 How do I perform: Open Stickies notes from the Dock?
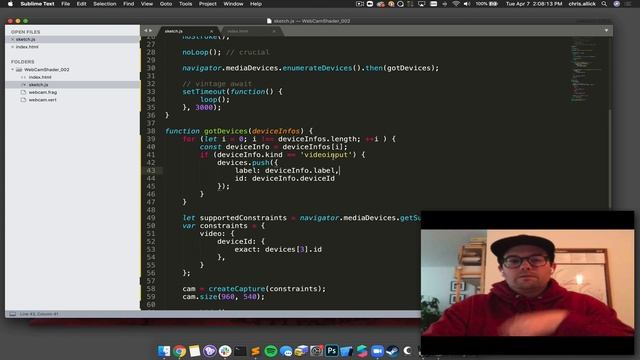195,351
